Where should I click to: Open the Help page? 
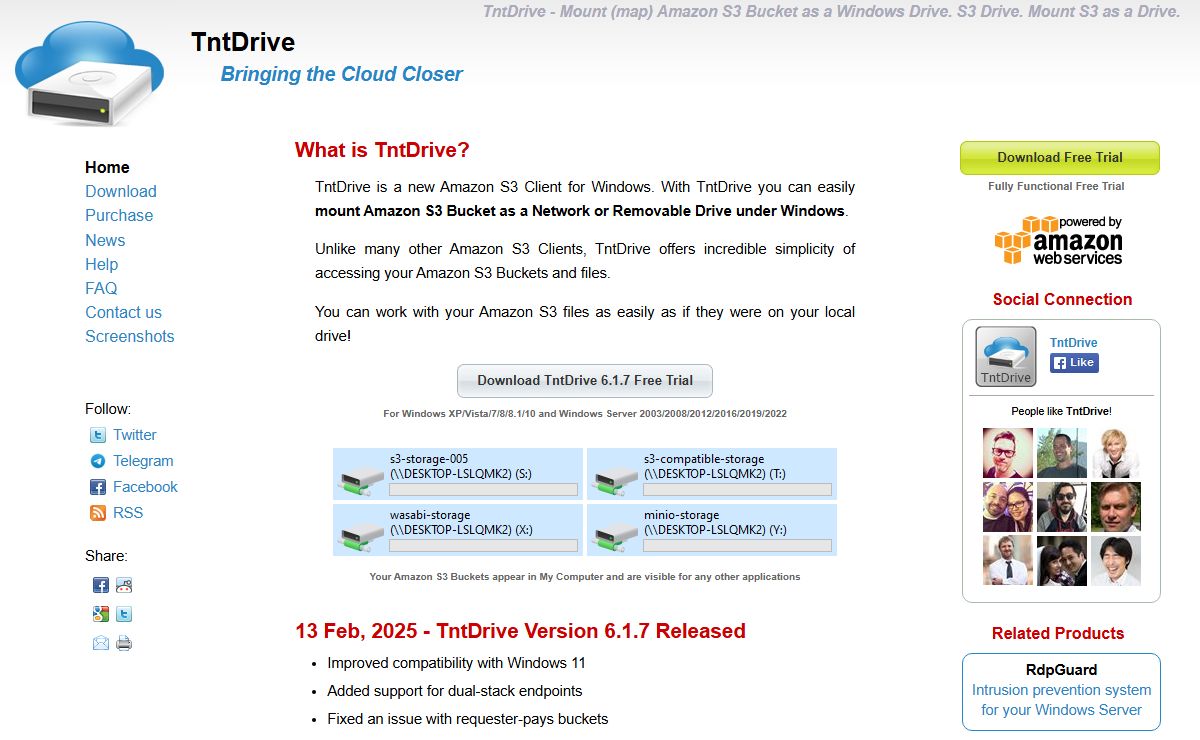pos(101,264)
